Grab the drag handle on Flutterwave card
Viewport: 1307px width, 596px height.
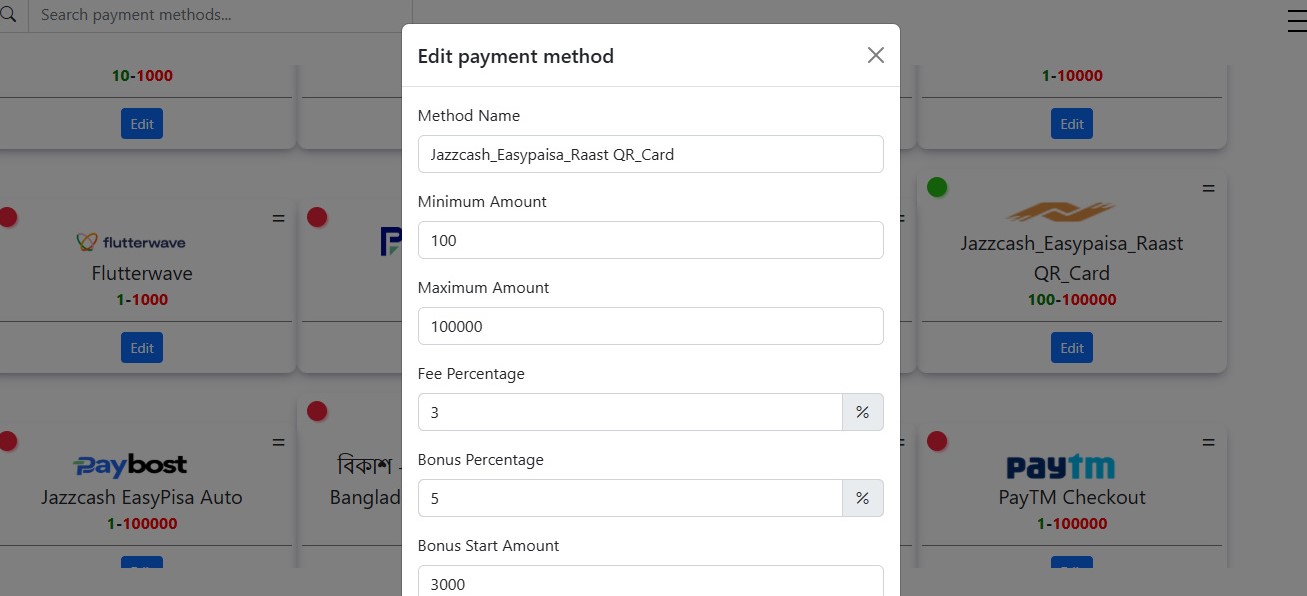pyautogui.click(x=278, y=218)
